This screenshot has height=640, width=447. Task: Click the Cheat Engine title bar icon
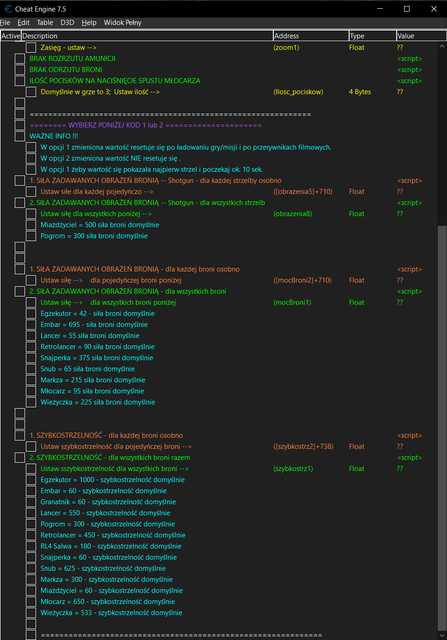pyautogui.click(x=8, y=9)
